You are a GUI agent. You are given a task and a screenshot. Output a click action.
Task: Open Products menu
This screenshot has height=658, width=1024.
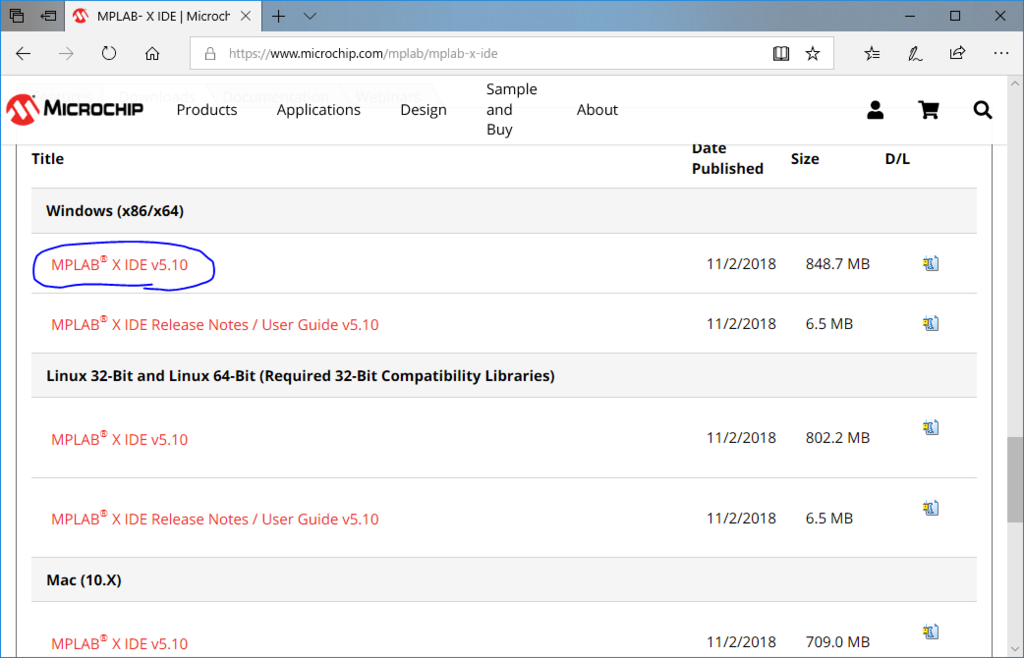207,110
